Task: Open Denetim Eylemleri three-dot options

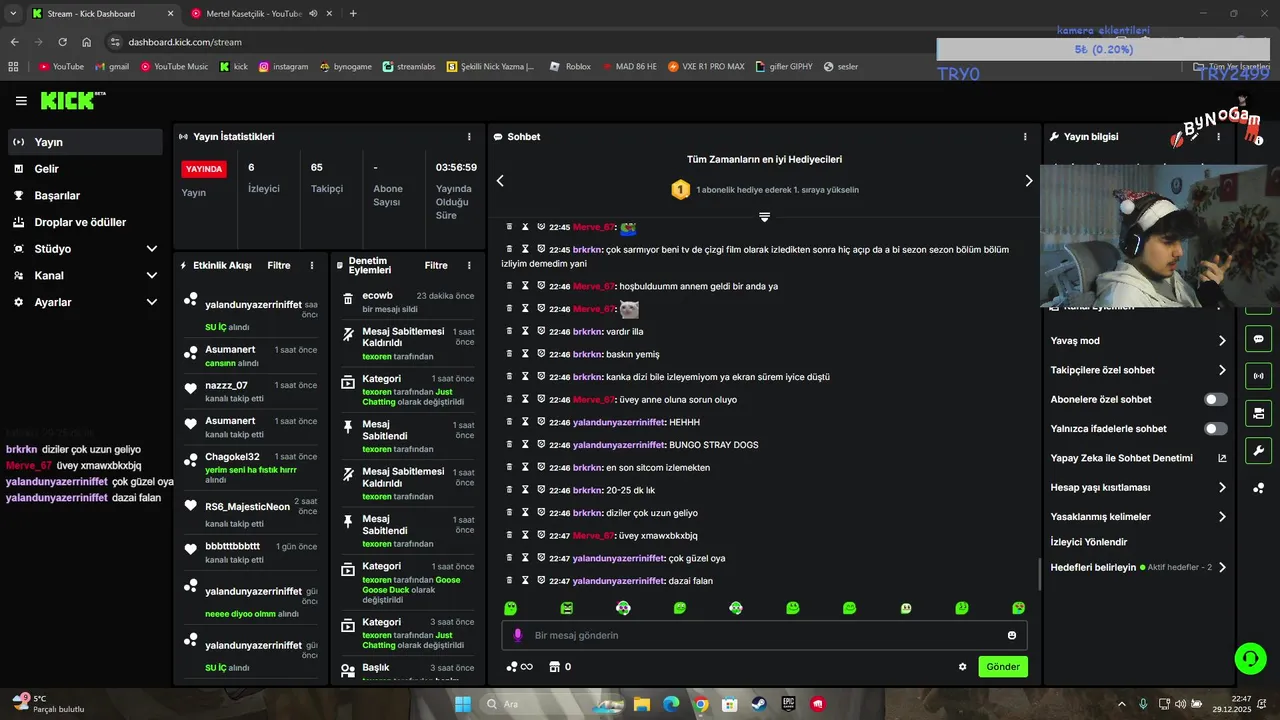Action: 470,266
